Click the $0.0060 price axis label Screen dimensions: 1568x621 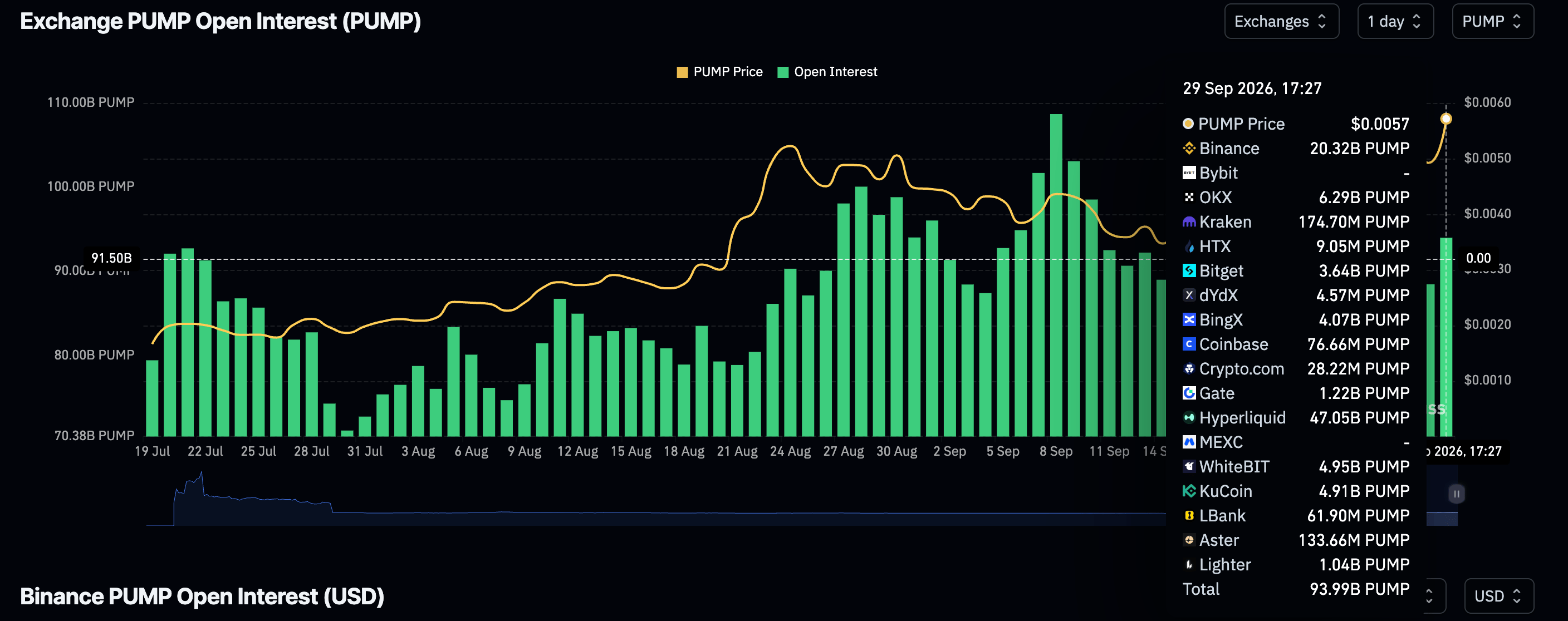(x=1487, y=102)
